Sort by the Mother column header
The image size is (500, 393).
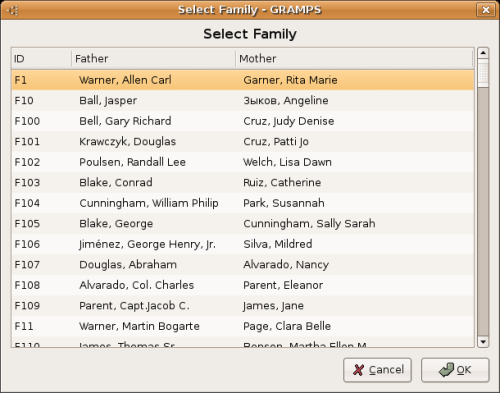[354, 59]
